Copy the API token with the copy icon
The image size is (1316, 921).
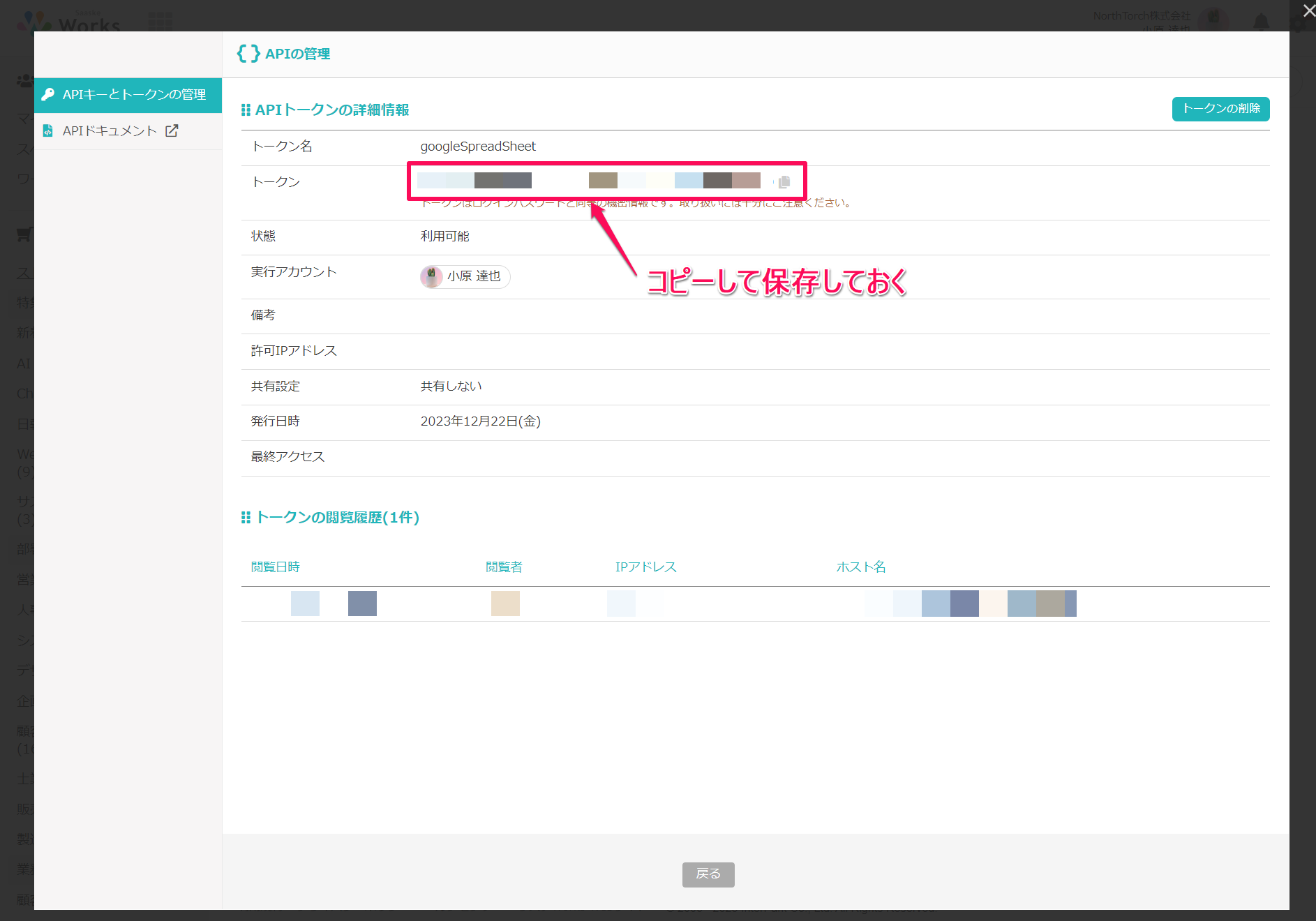[784, 182]
